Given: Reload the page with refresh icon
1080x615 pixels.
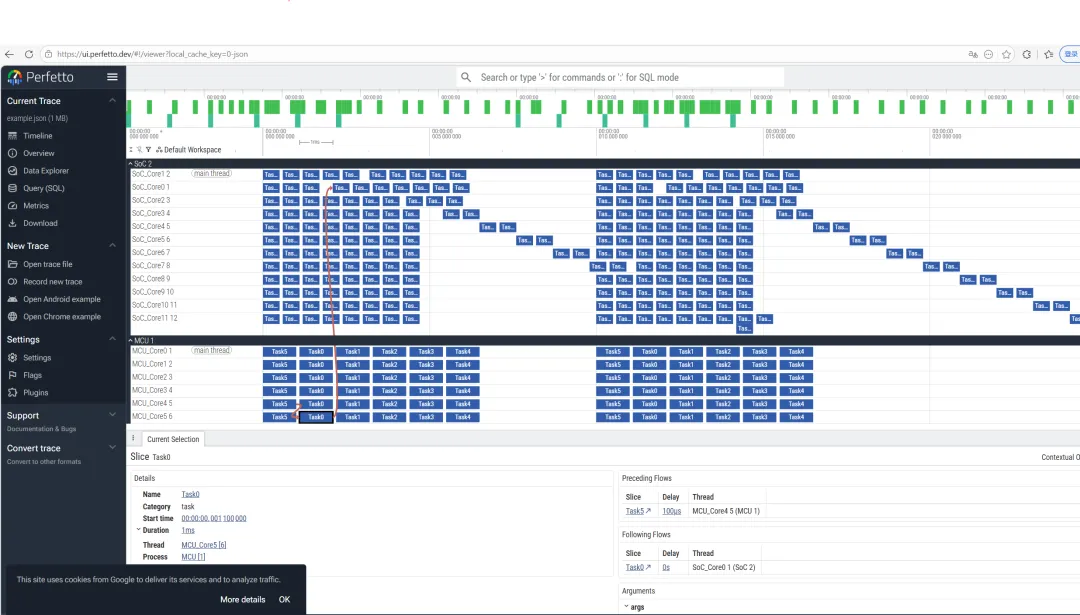Looking at the screenshot, I should pos(29,54).
